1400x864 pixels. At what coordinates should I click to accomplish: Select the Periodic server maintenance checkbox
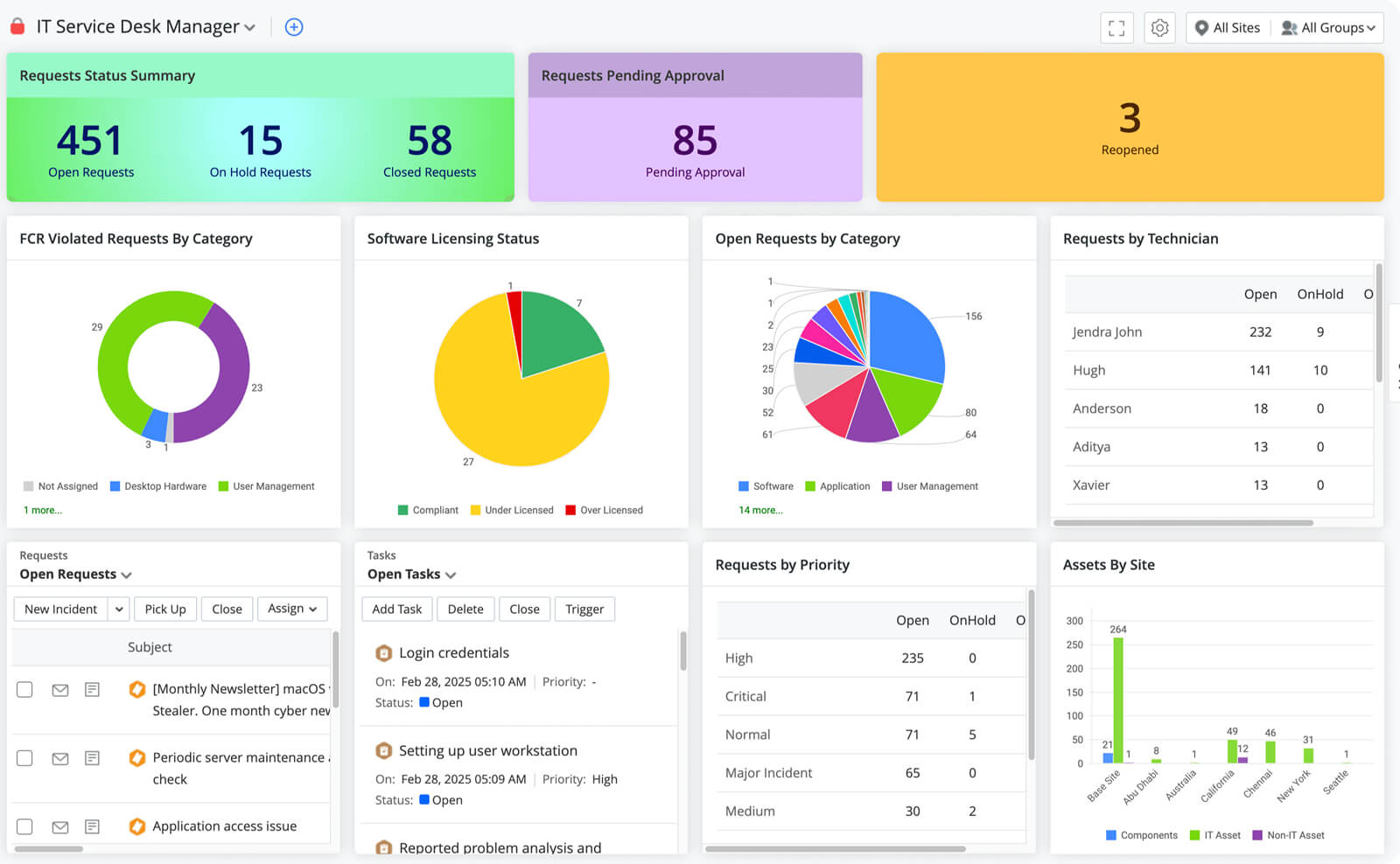[x=24, y=757]
